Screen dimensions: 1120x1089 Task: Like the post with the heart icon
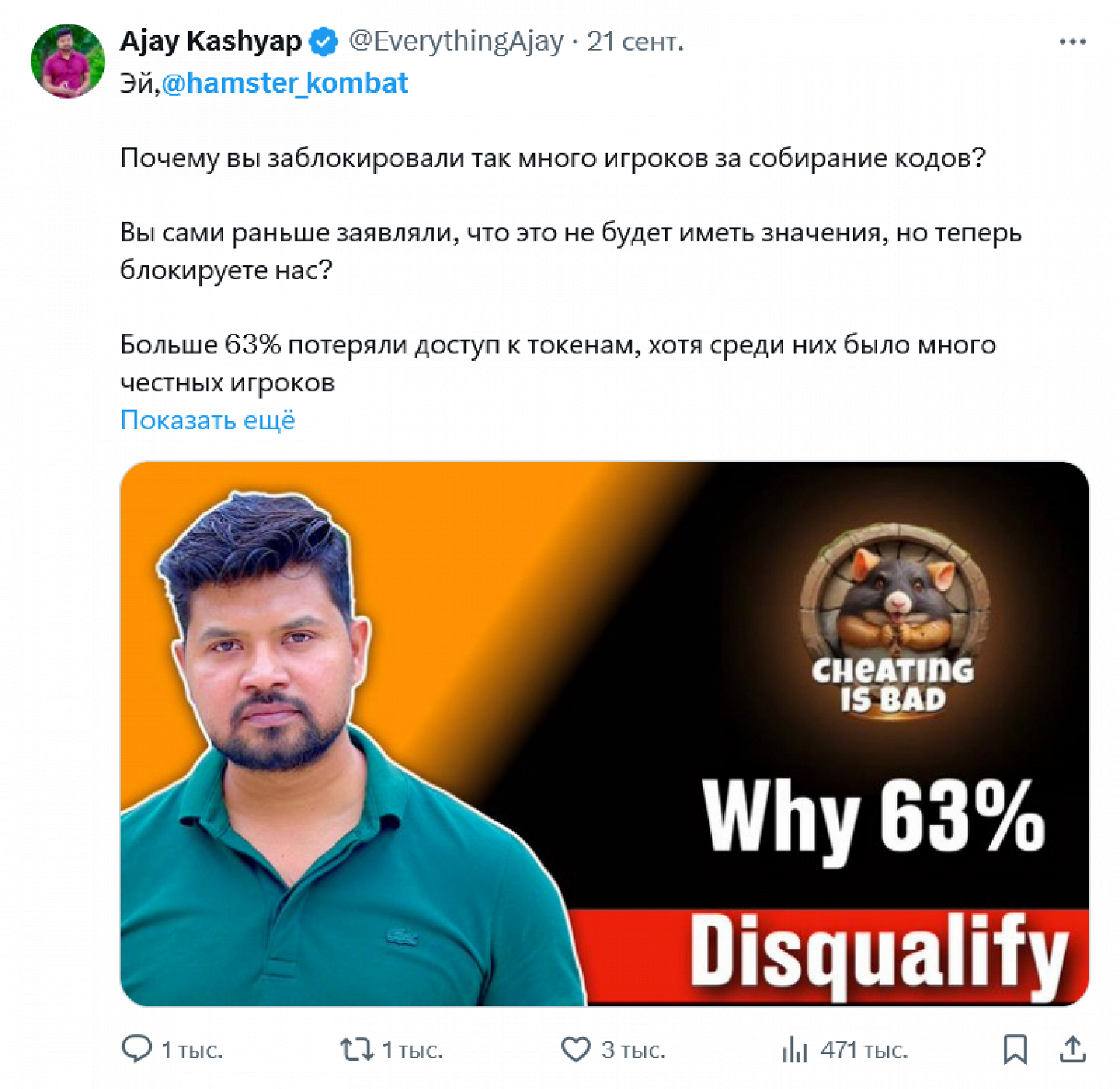pos(576,1049)
